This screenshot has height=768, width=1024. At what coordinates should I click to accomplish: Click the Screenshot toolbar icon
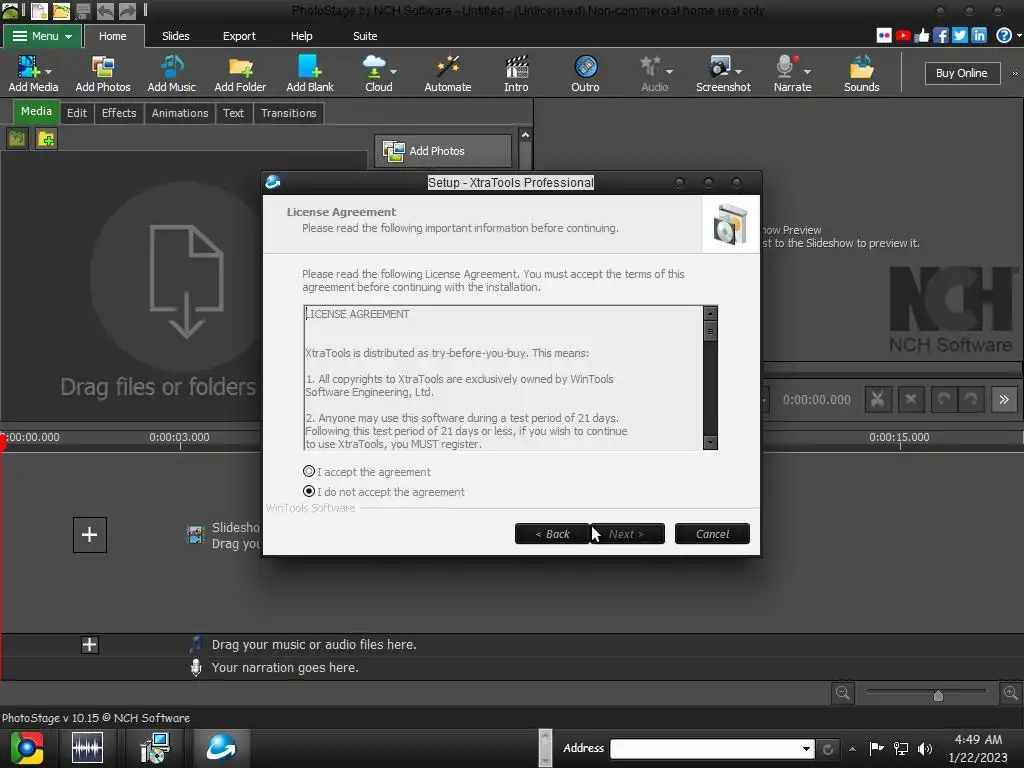[x=720, y=67]
